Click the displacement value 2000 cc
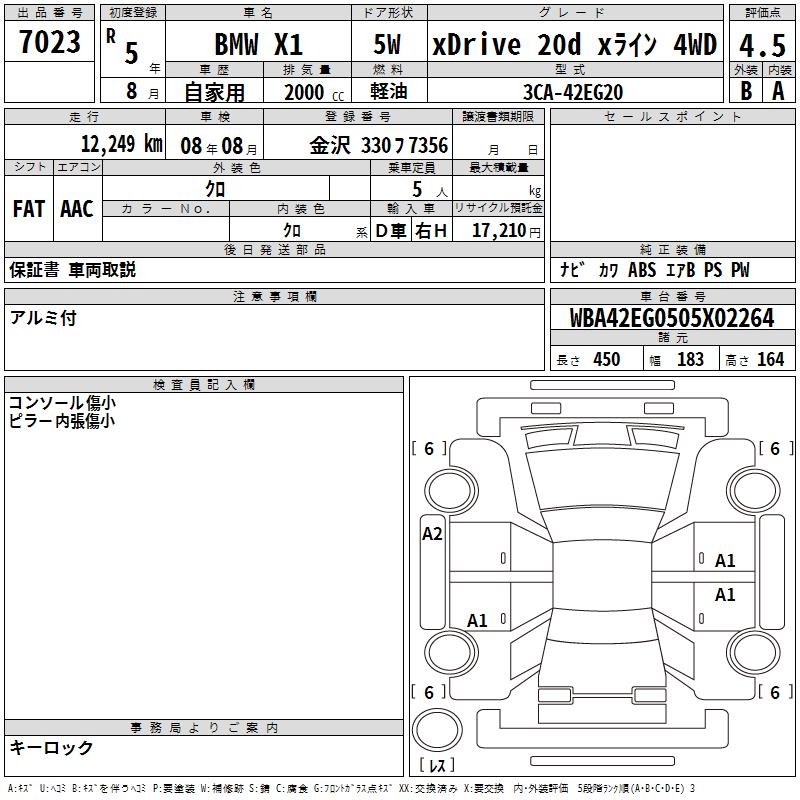 [314, 92]
